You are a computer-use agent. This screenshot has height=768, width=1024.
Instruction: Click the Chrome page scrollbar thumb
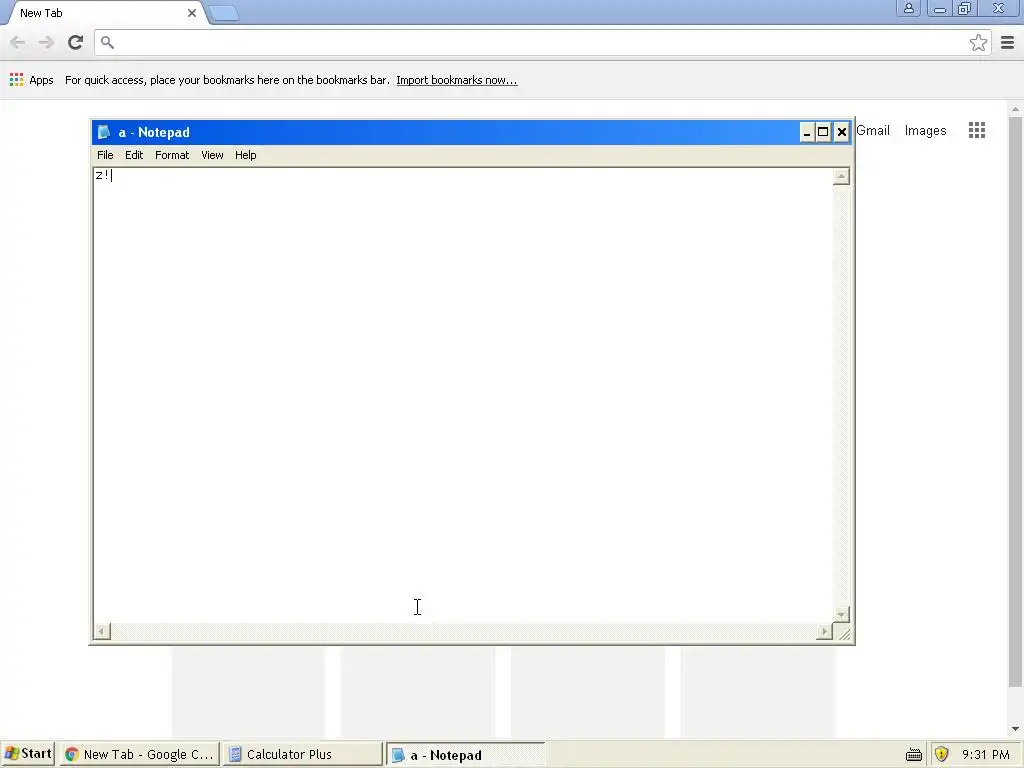pyautogui.click(x=1015, y=402)
